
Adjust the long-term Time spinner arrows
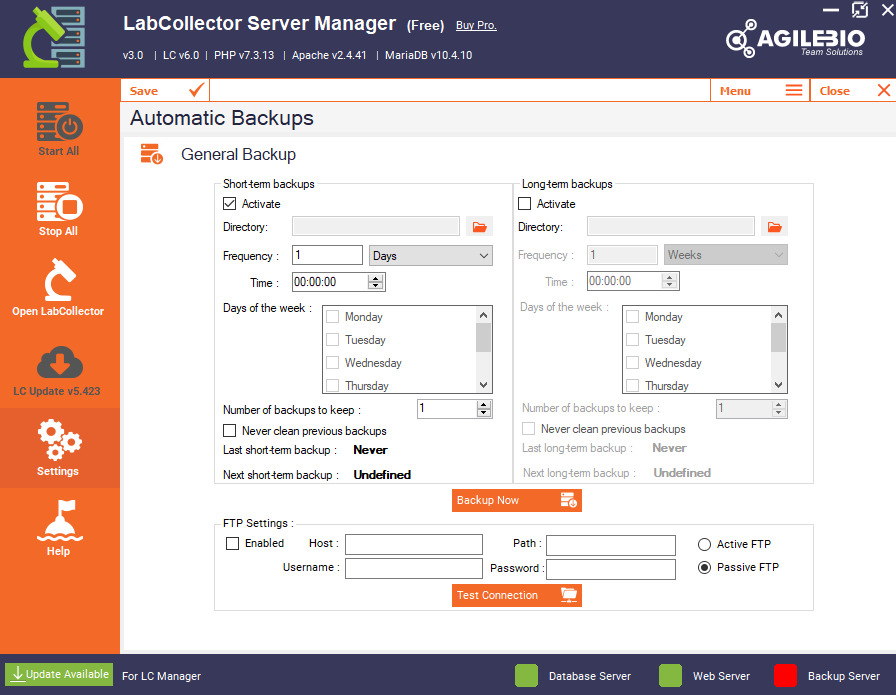[669, 281]
